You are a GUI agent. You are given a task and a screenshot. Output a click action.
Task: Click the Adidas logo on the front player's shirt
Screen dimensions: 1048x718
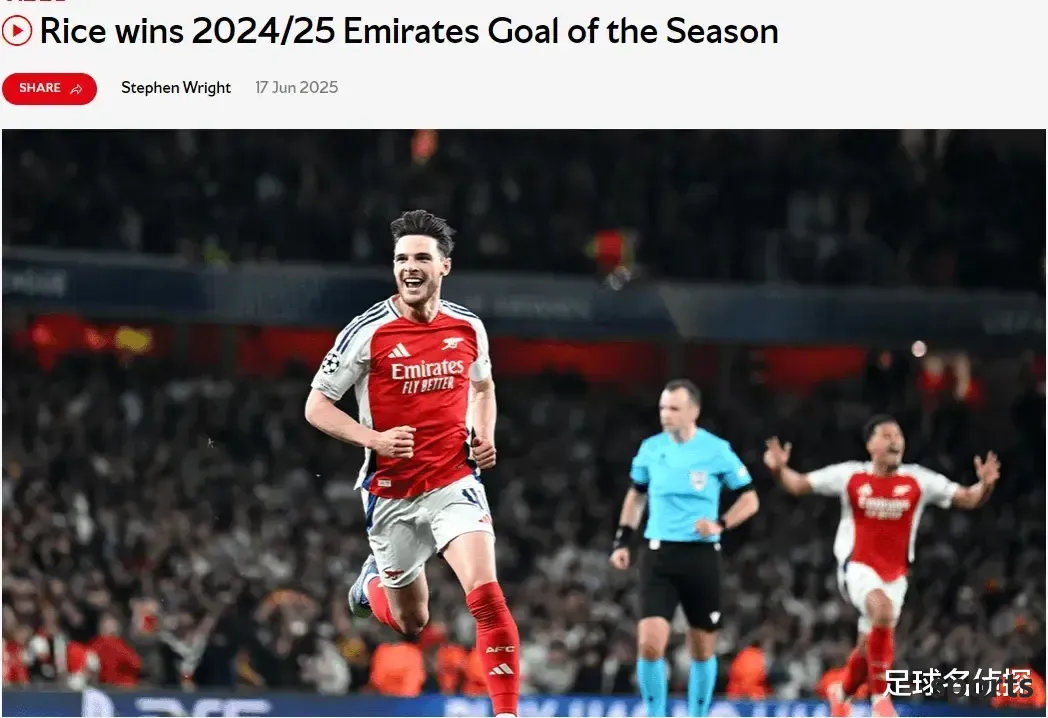399,350
